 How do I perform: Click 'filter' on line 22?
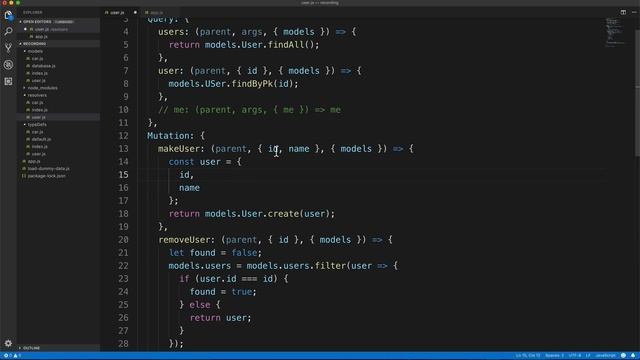pos(330,266)
